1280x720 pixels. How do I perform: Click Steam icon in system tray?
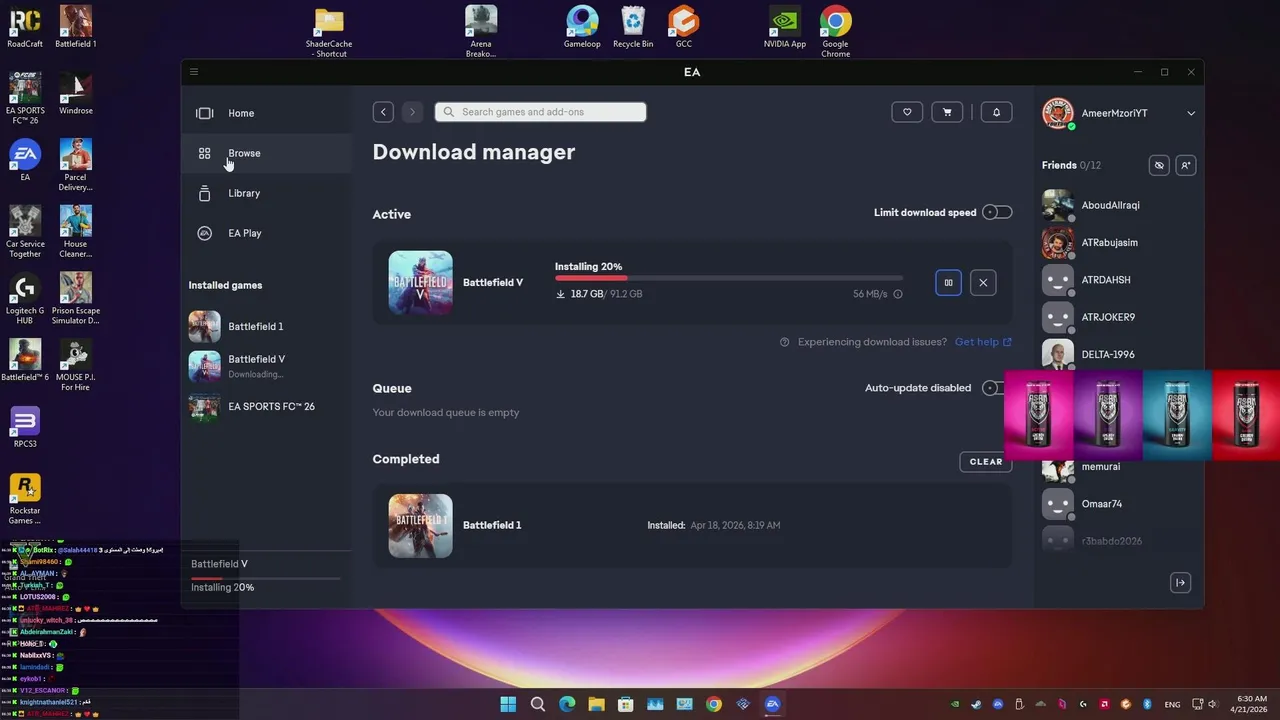[976, 704]
